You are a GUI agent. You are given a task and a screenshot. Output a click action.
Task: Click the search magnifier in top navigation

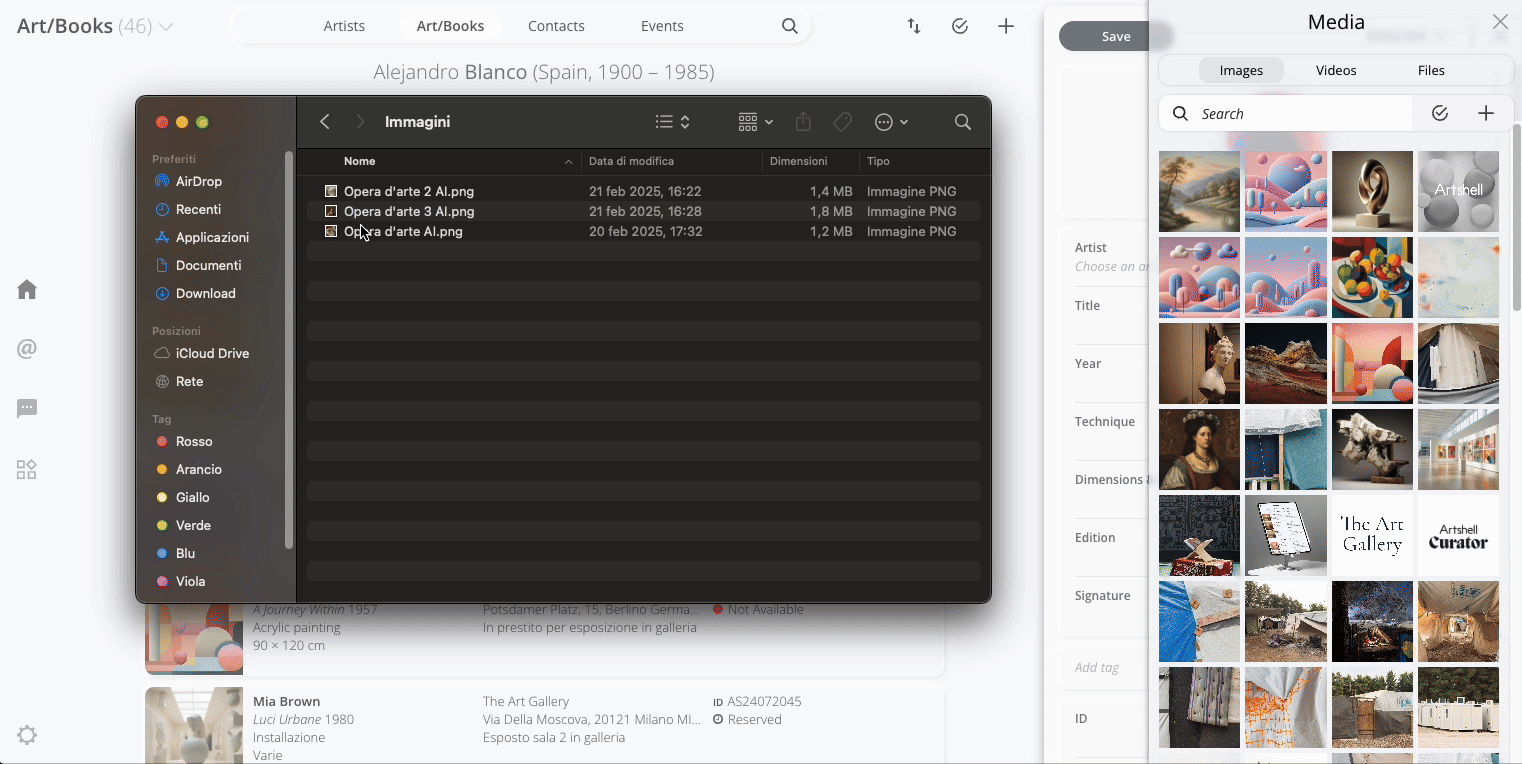790,27
